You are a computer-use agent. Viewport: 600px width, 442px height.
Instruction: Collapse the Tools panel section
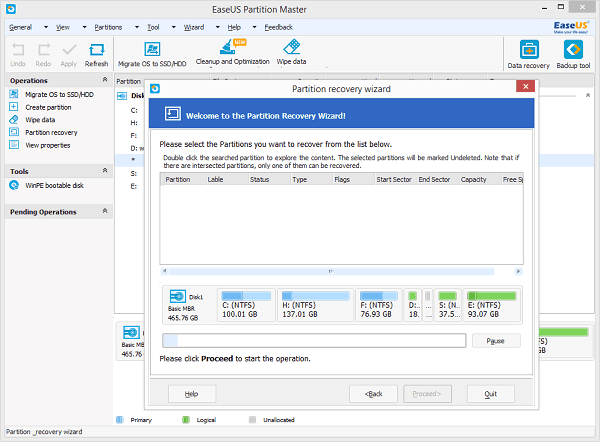[x=105, y=170]
